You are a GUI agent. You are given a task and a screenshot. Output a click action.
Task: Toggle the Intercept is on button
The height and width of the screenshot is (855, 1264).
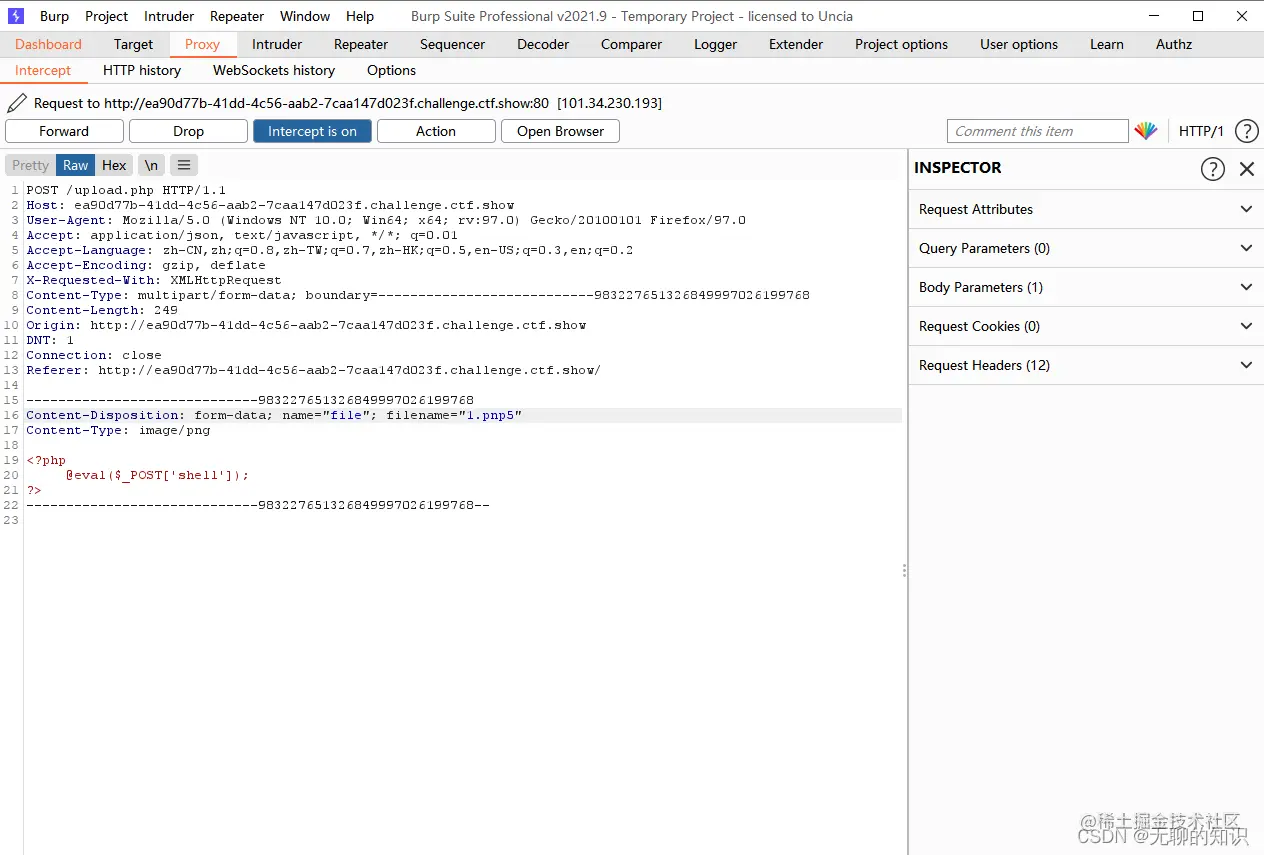tap(312, 131)
